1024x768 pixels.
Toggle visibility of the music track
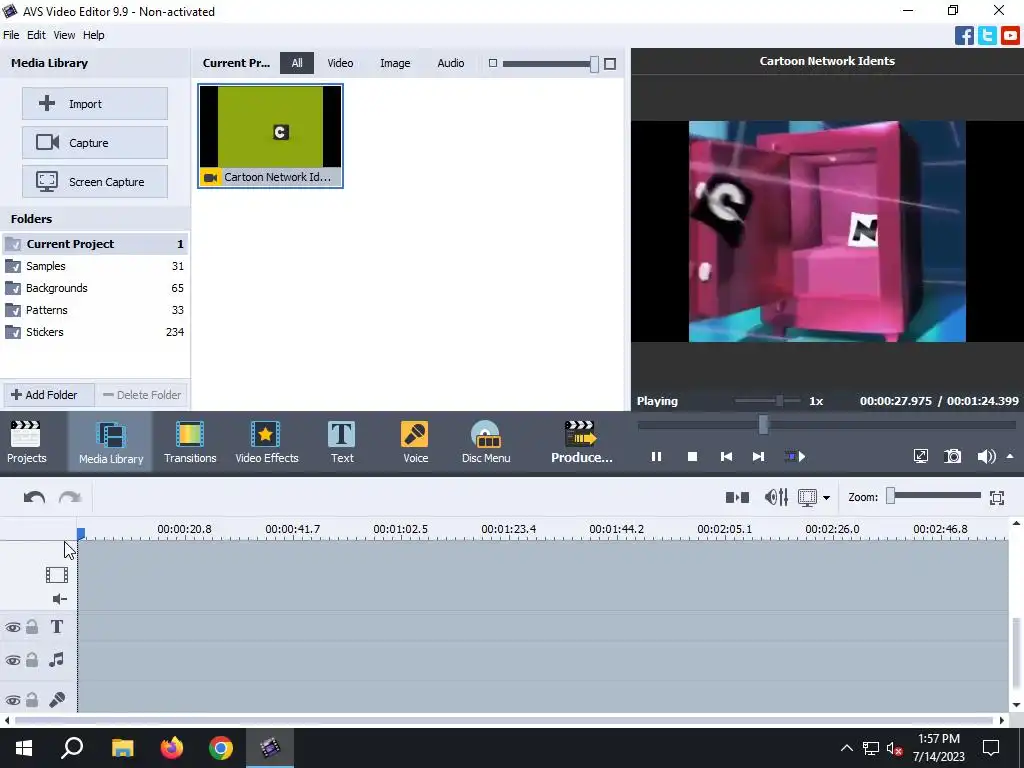[13, 660]
